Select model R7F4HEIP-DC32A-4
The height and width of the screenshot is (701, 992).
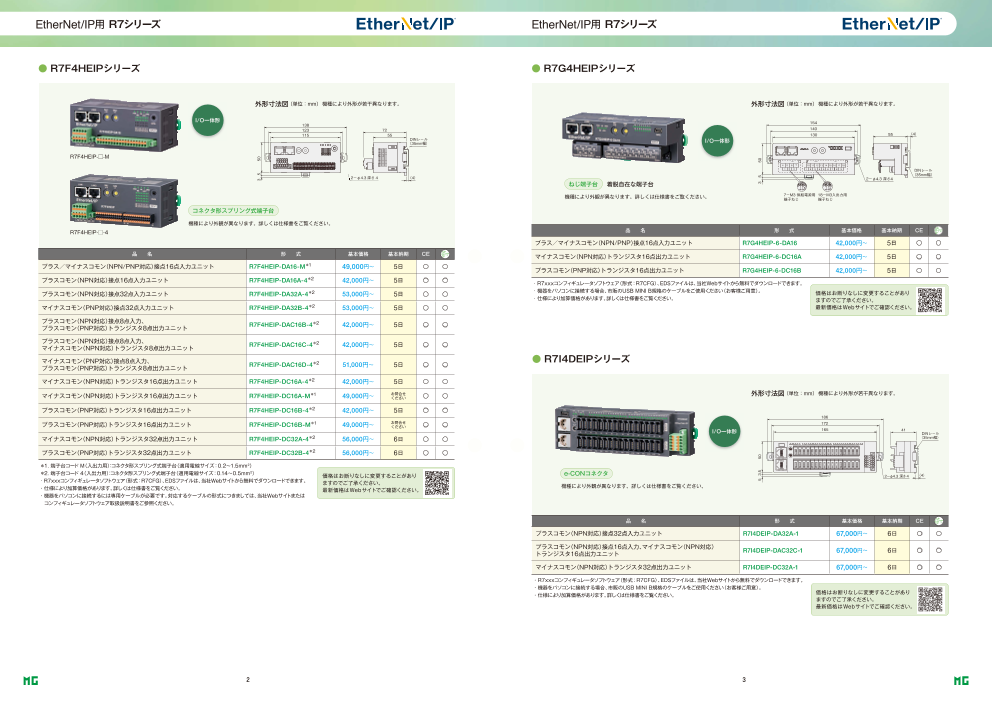click(282, 438)
